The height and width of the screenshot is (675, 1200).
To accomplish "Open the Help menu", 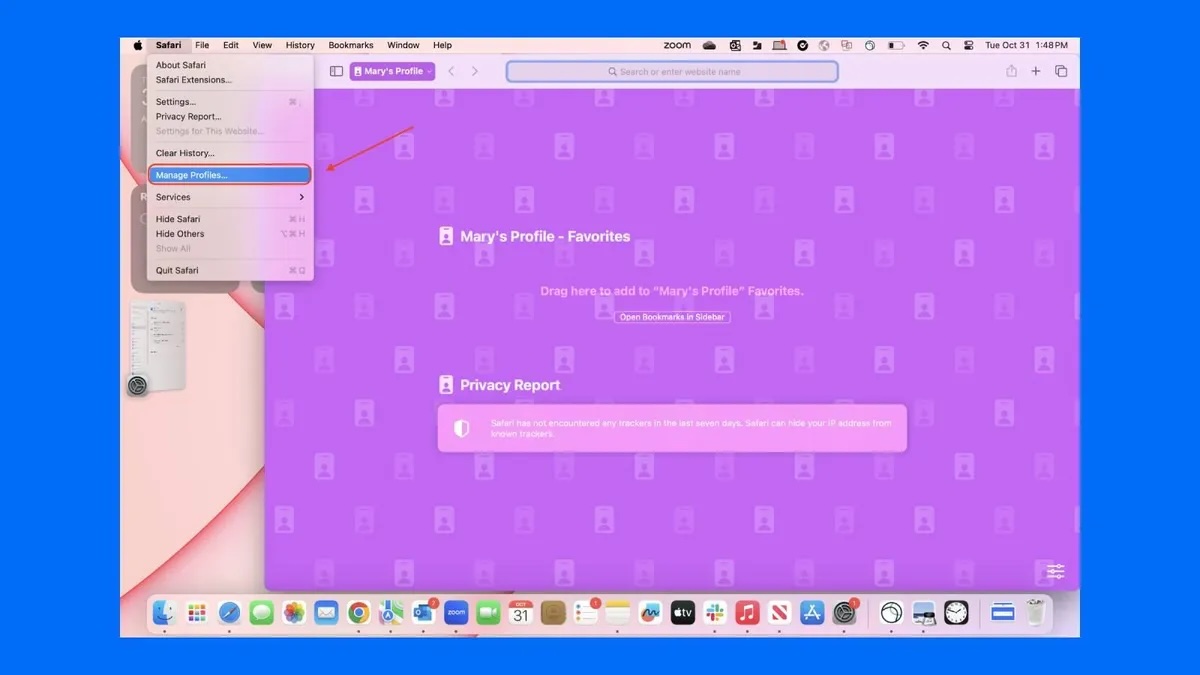I will click(442, 45).
